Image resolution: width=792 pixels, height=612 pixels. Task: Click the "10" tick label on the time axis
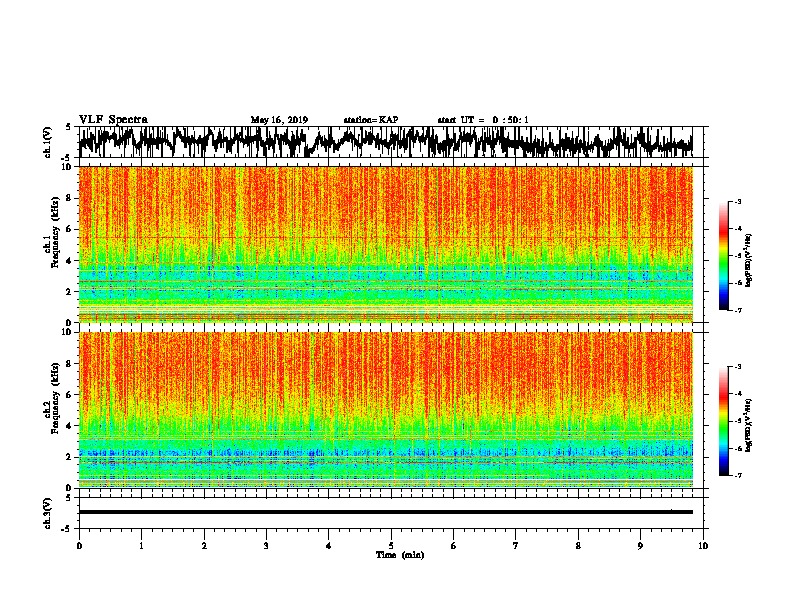[x=703, y=546]
